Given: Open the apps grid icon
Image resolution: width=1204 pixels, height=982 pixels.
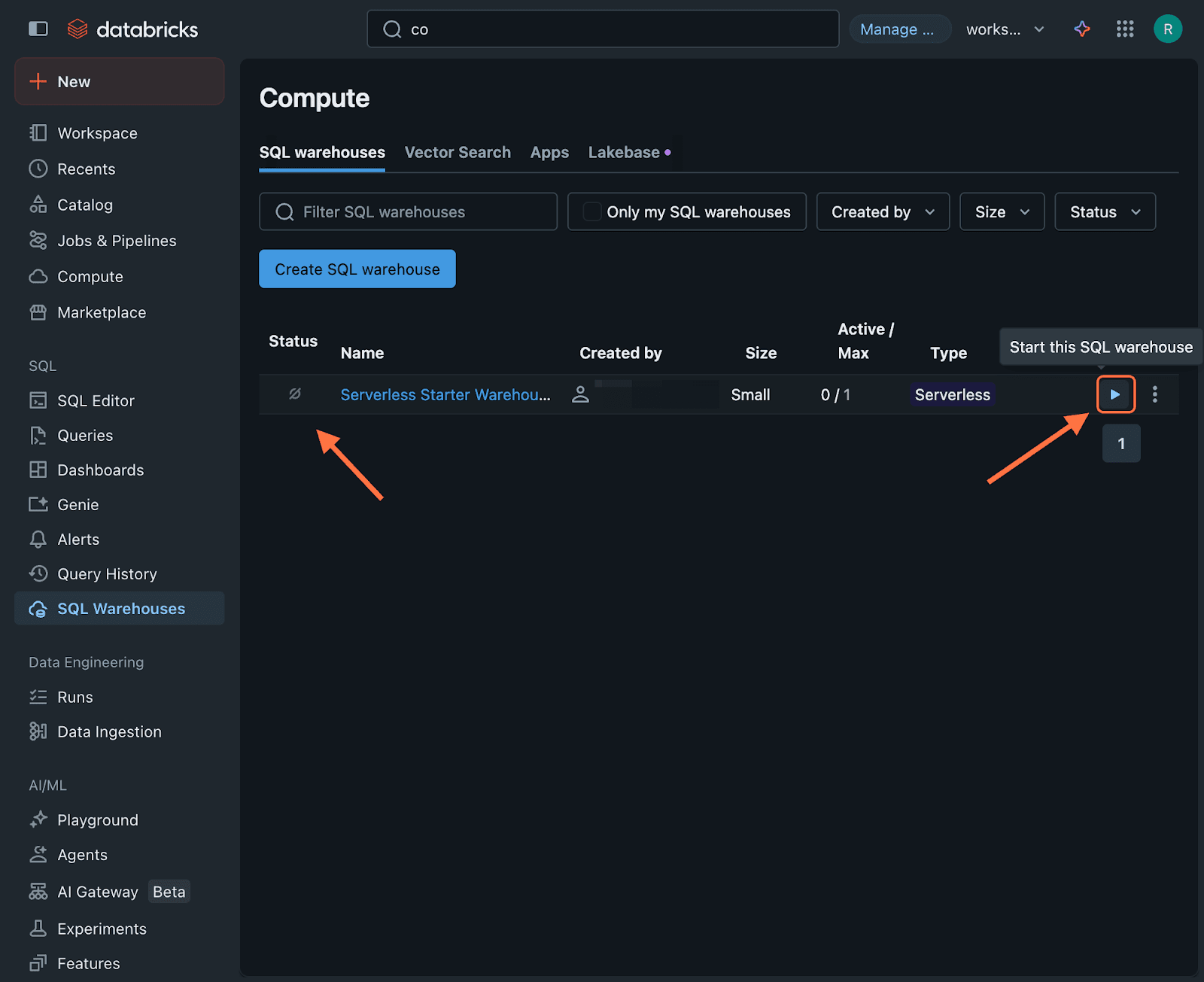Looking at the screenshot, I should tap(1125, 29).
